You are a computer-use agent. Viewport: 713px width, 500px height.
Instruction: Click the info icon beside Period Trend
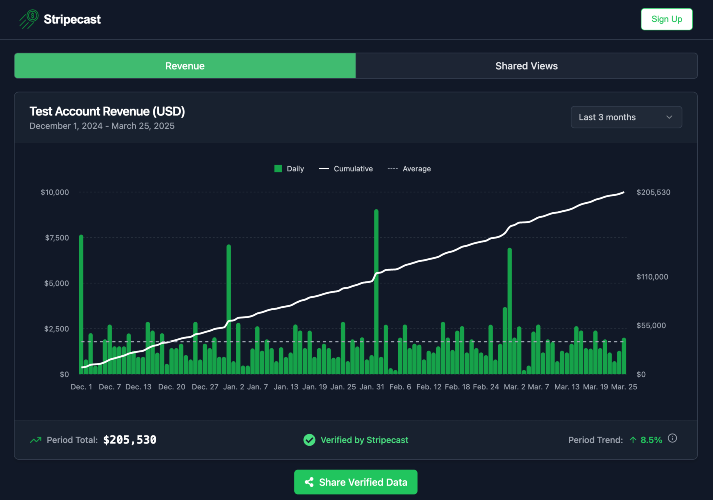[672, 438]
